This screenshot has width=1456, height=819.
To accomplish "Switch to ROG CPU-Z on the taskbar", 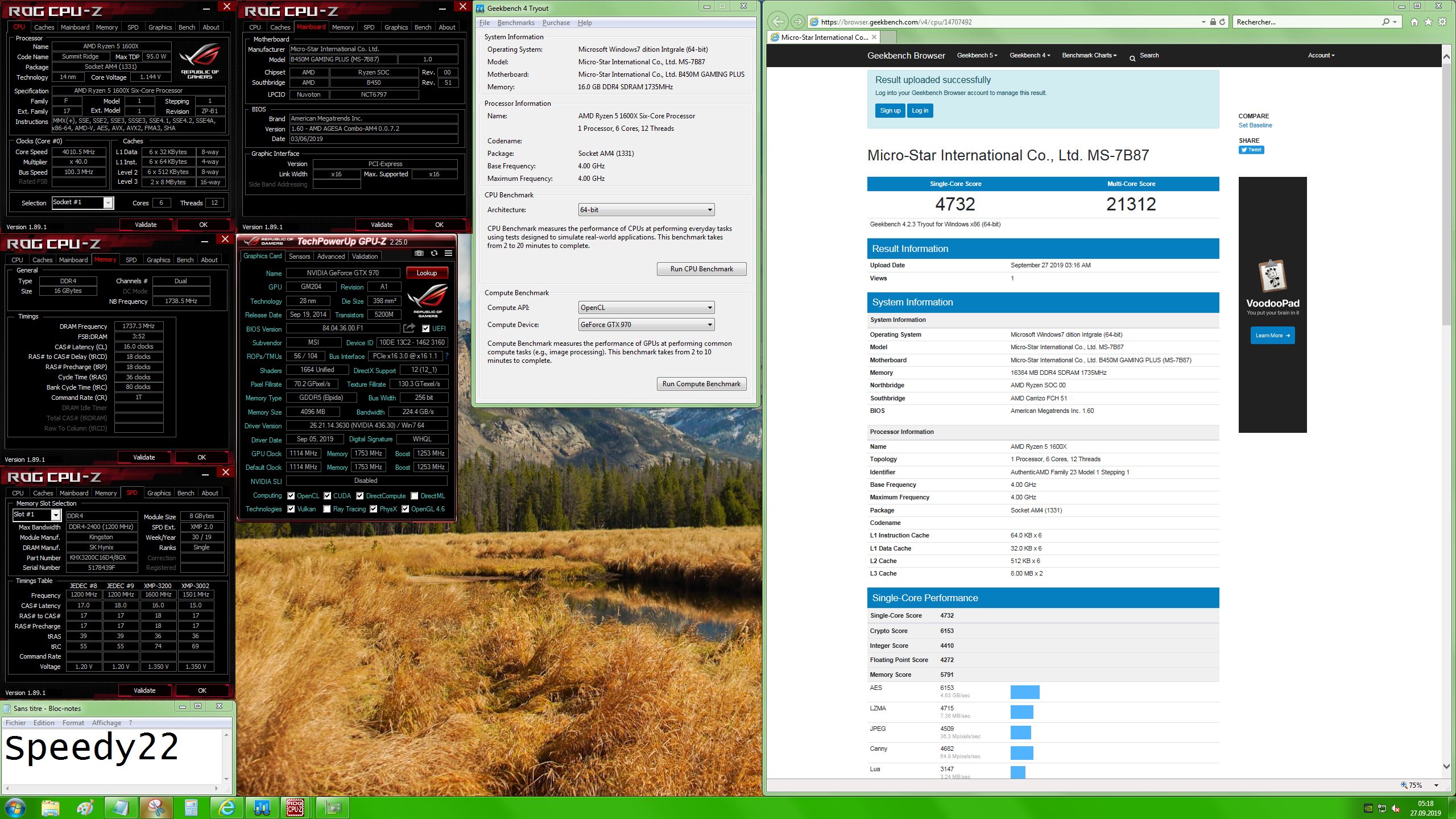I will pyautogui.click(x=295, y=808).
